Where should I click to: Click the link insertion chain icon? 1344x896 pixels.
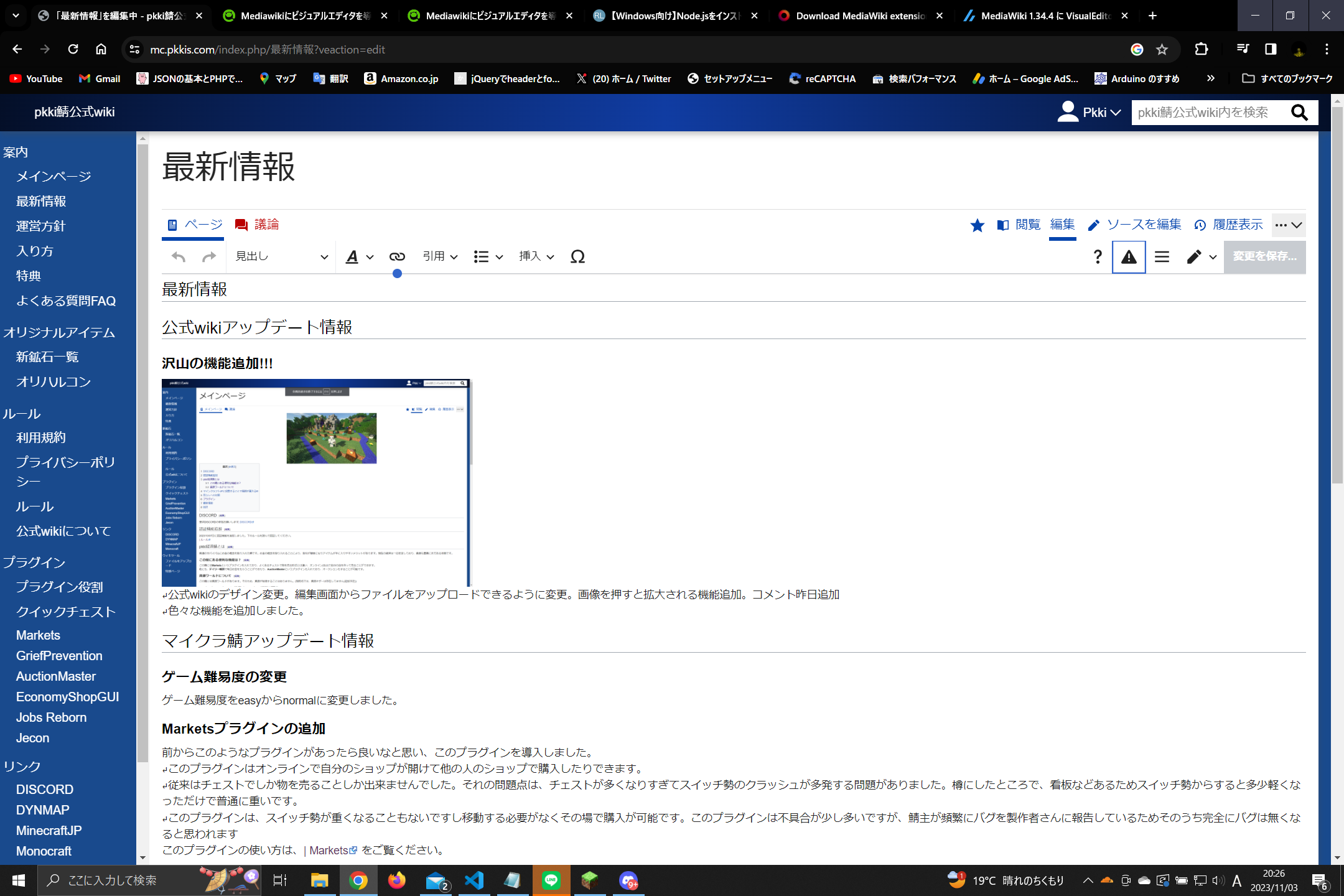click(397, 257)
